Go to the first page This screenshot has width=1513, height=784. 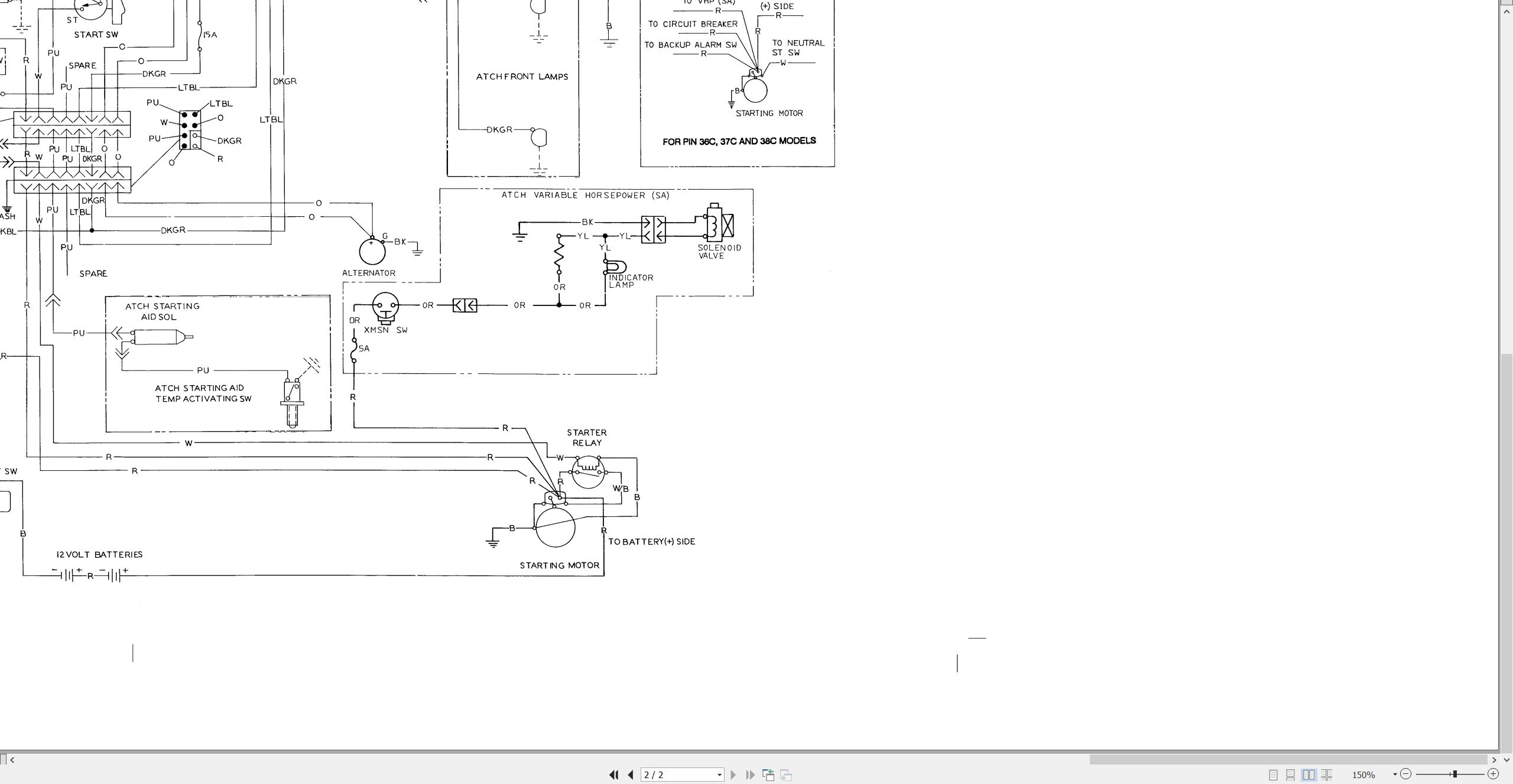[613, 775]
